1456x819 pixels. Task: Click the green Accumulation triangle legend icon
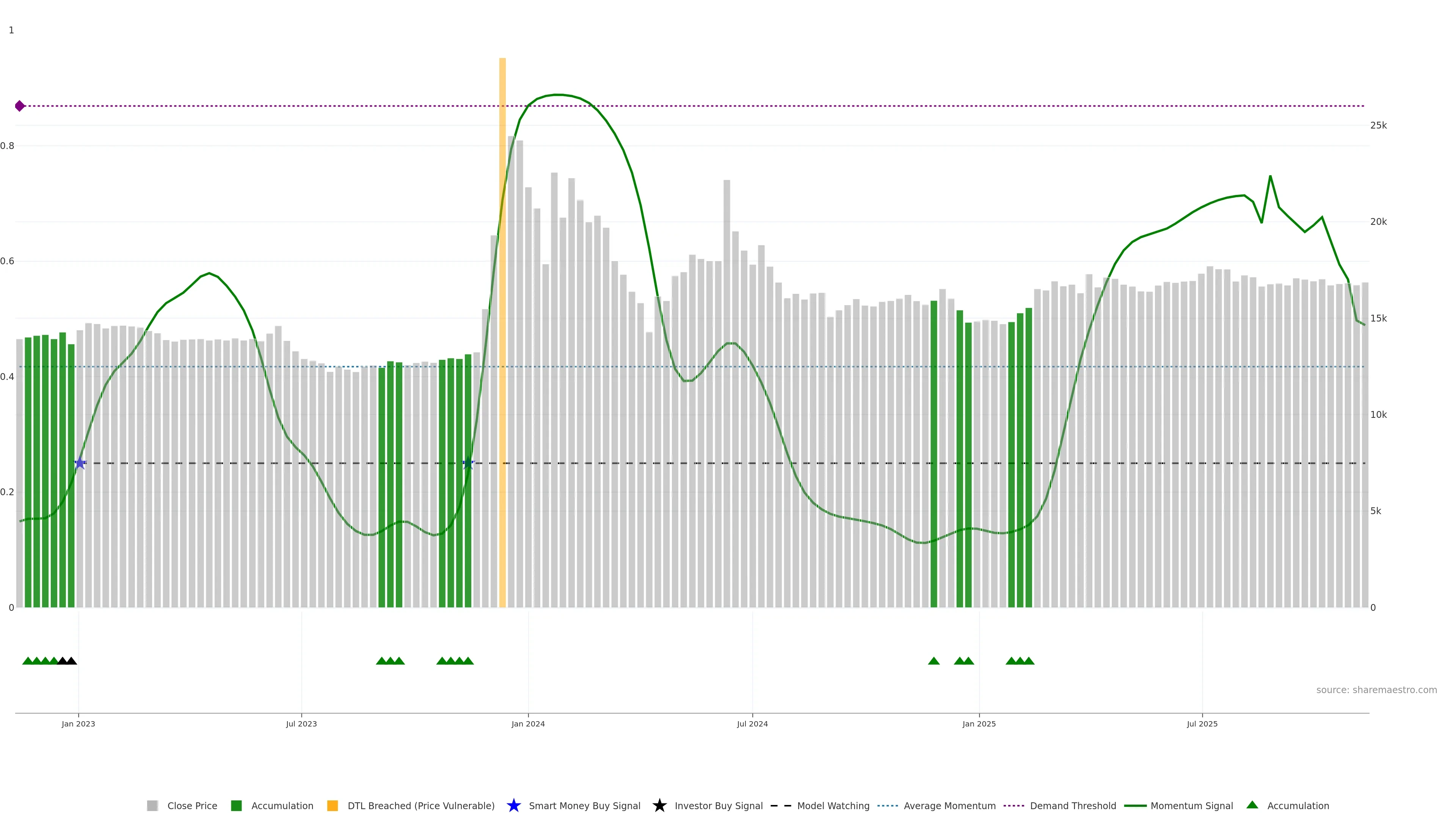pyautogui.click(x=1252, y=805)
